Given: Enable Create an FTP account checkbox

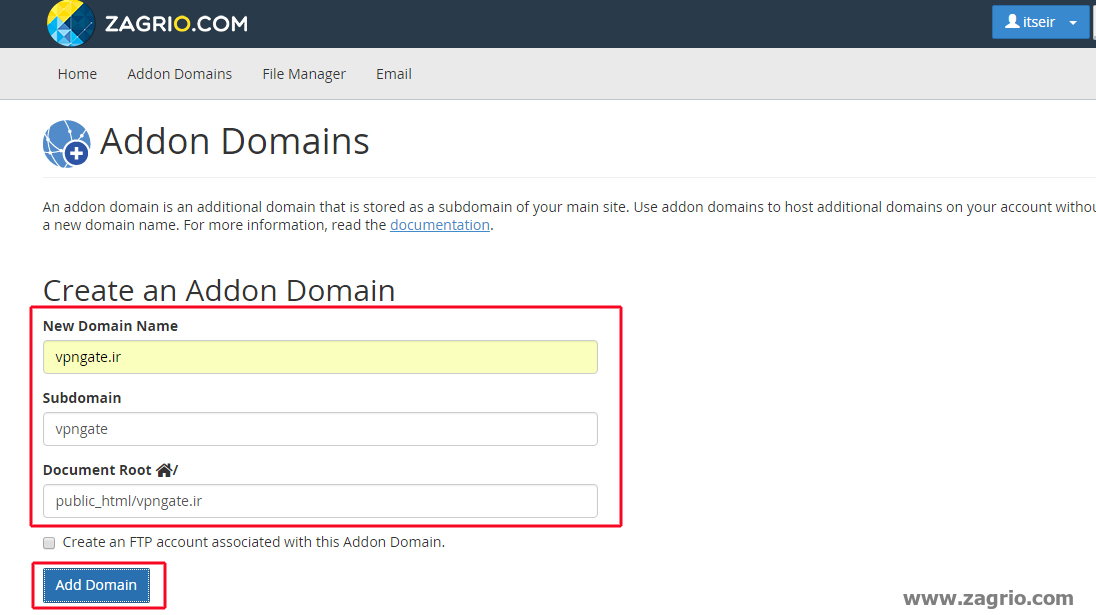Looking at the screenshot, I should (x=49, y=543).
